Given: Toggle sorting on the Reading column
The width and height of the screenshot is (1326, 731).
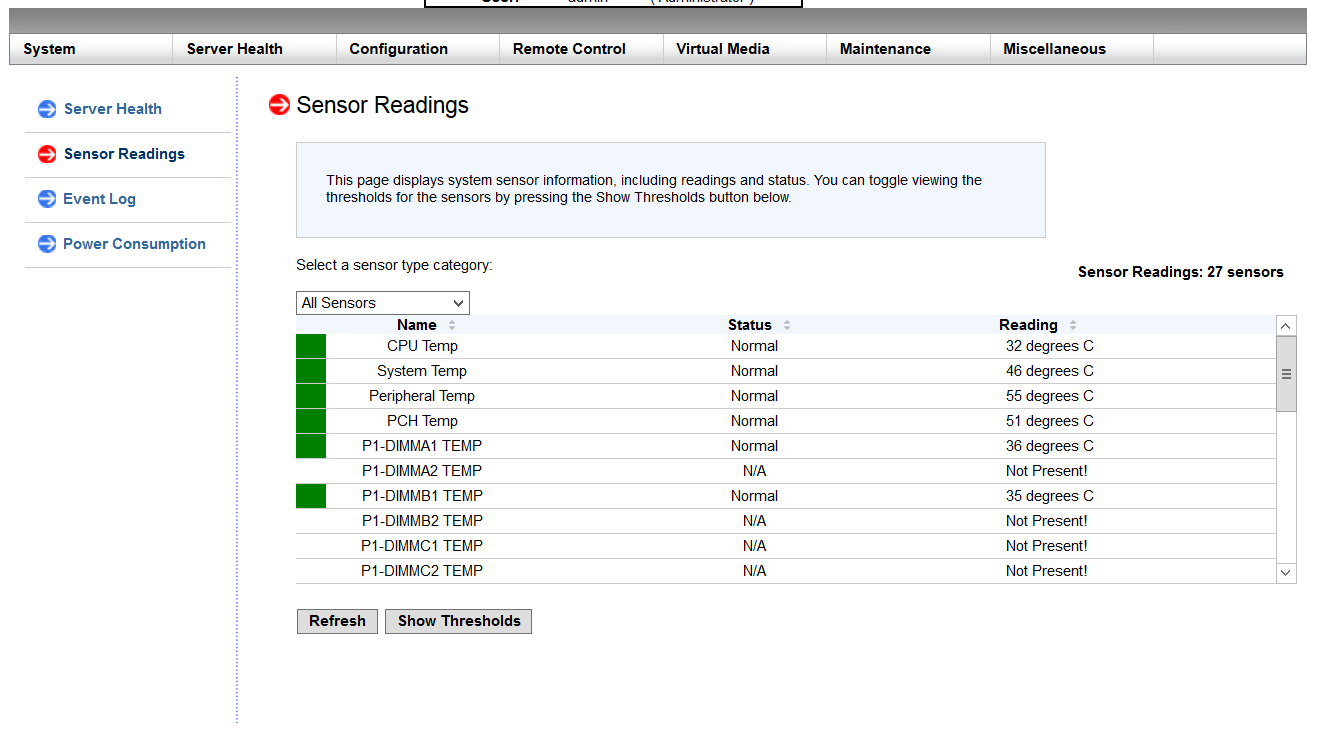Looking at the screenshot, I should [x=1073, y=324].
